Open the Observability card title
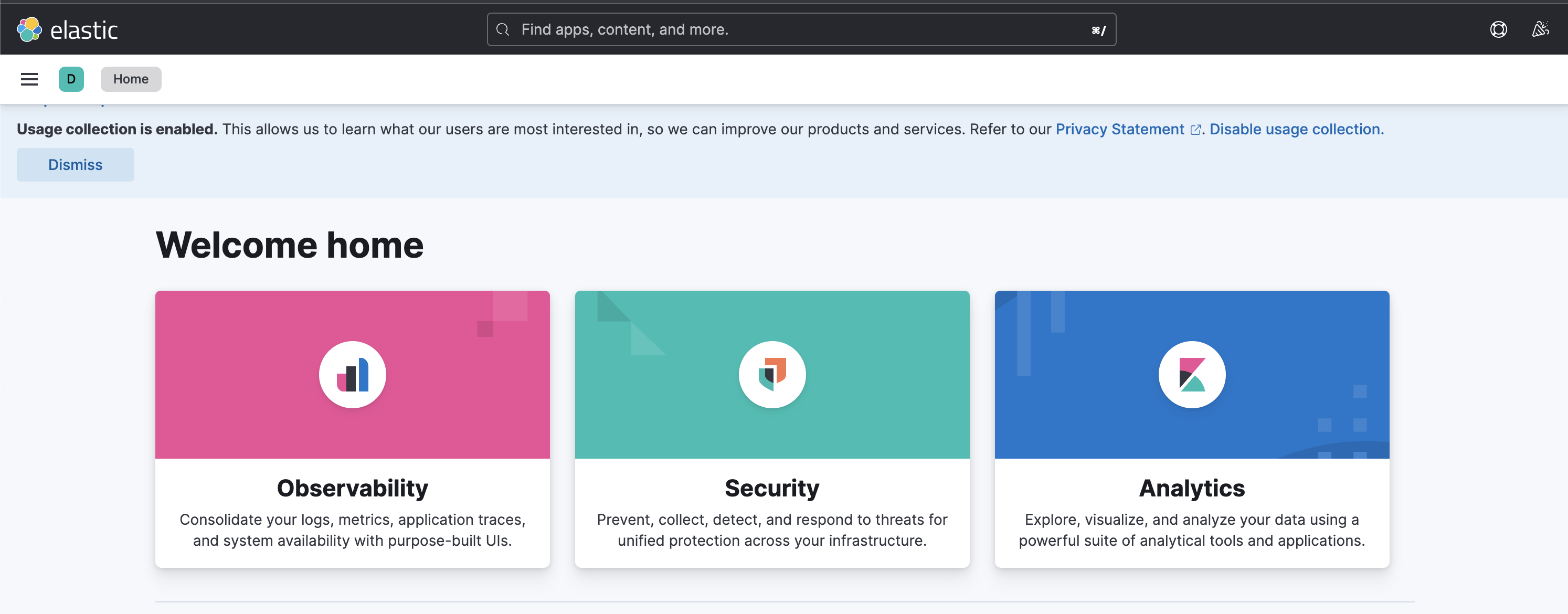The width and height of the screenshot is (1568, 614). pyautogui.click(x=353, y=488)
